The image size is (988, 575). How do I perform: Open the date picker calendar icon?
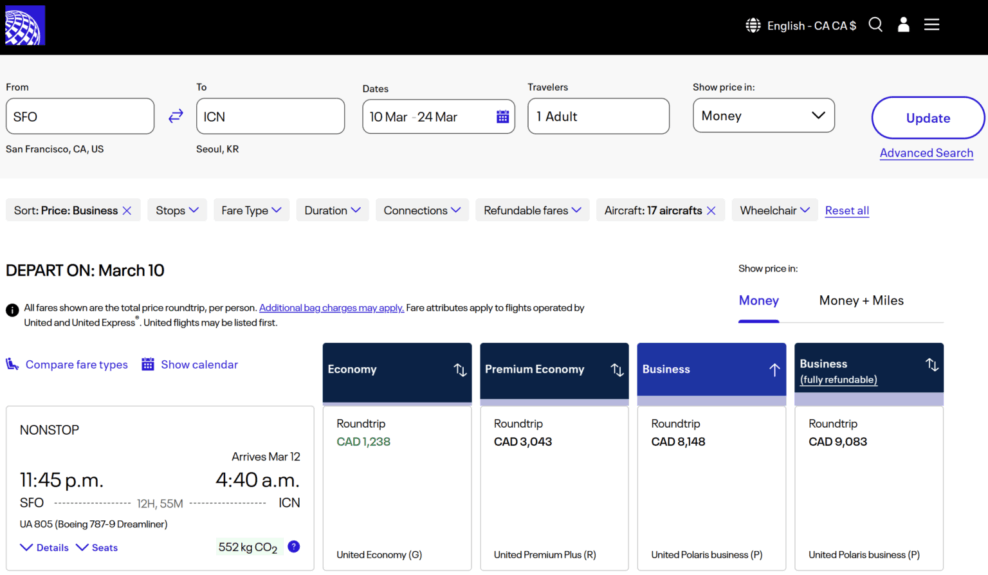point(502,117)
